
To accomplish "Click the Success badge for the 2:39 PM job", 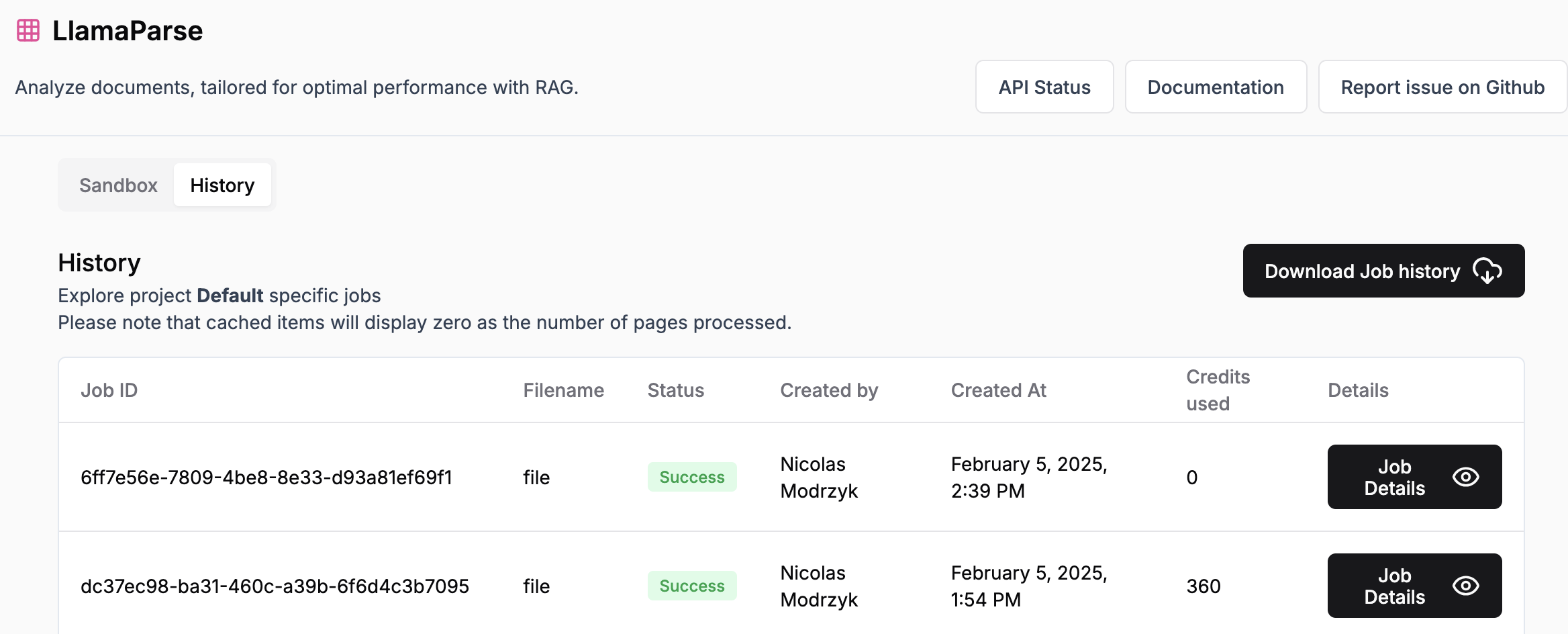I will [691, 478].
